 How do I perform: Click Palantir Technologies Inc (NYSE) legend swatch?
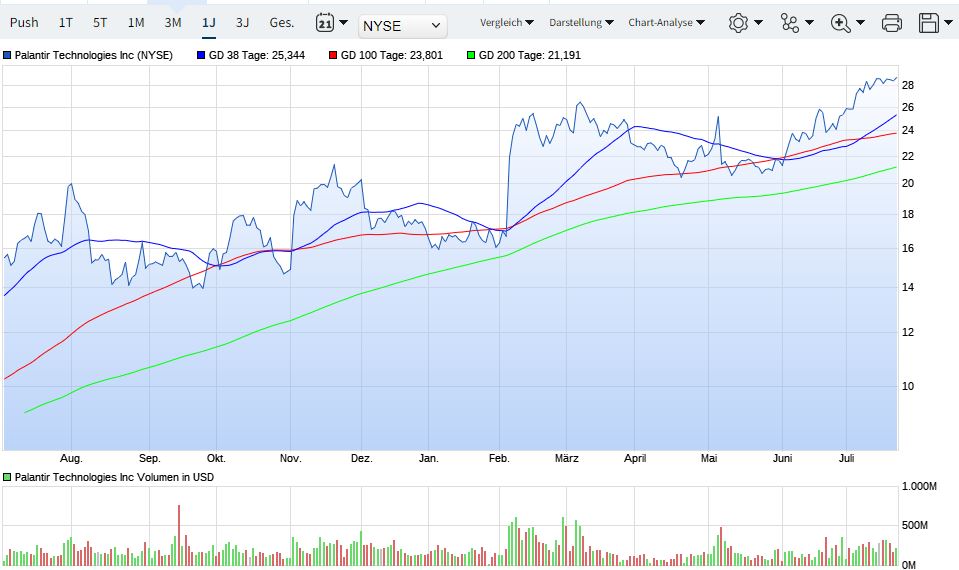coord(7,55)
